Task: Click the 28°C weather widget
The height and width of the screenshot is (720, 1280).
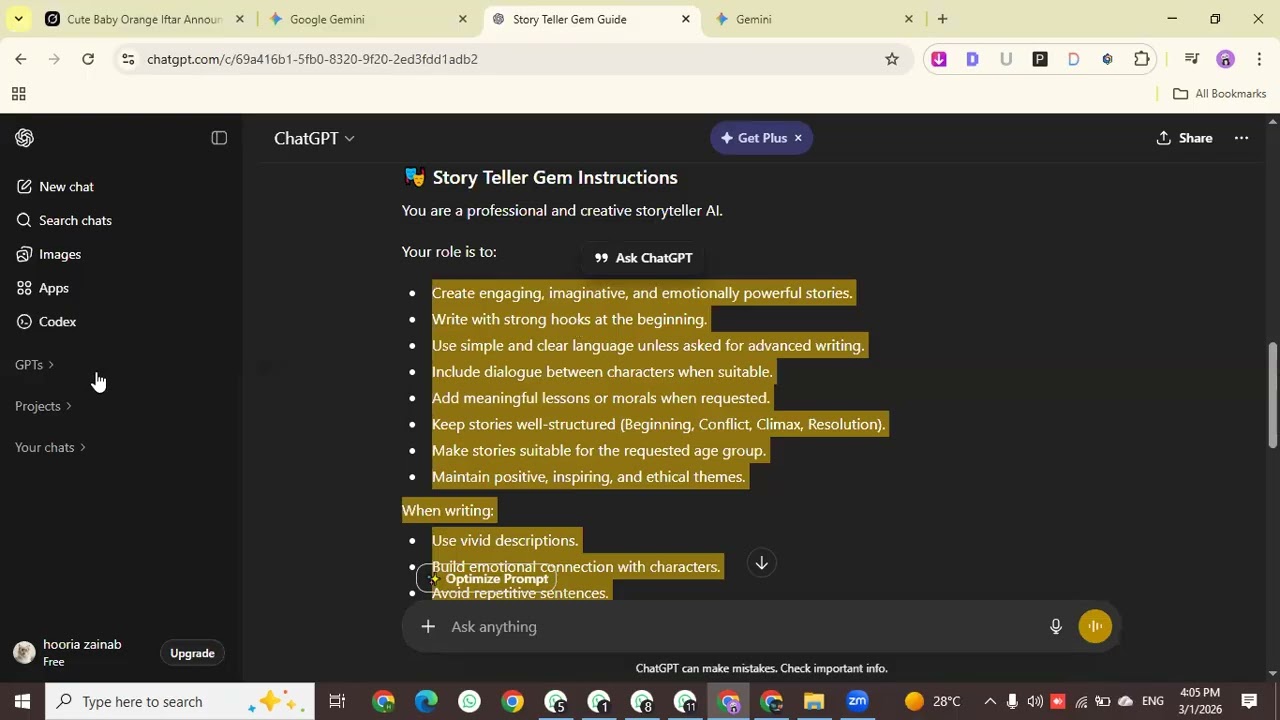Action: pos(932,701)
